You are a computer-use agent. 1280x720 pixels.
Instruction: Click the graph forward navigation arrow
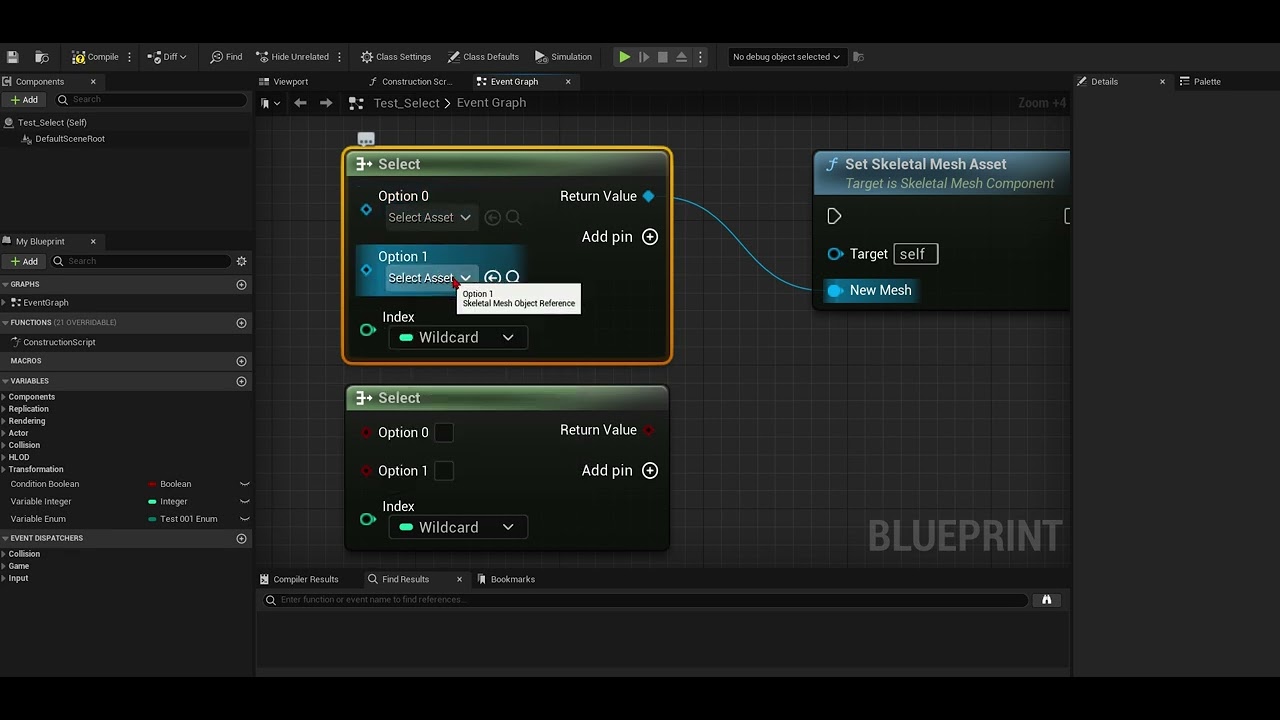[326, 103]
